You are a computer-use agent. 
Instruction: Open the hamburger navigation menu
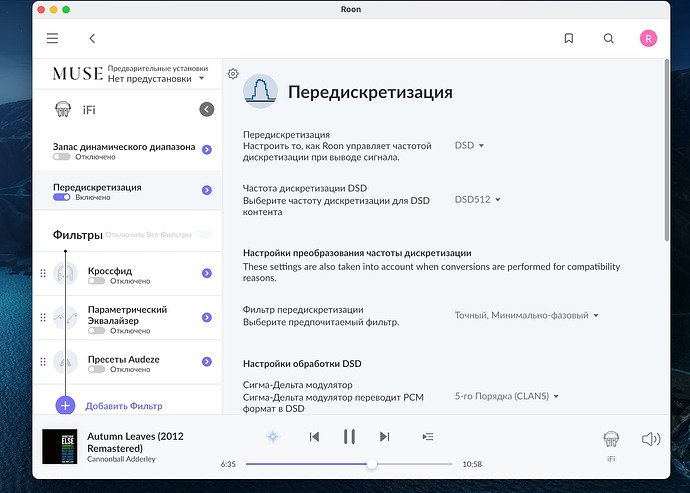[52, 38]
